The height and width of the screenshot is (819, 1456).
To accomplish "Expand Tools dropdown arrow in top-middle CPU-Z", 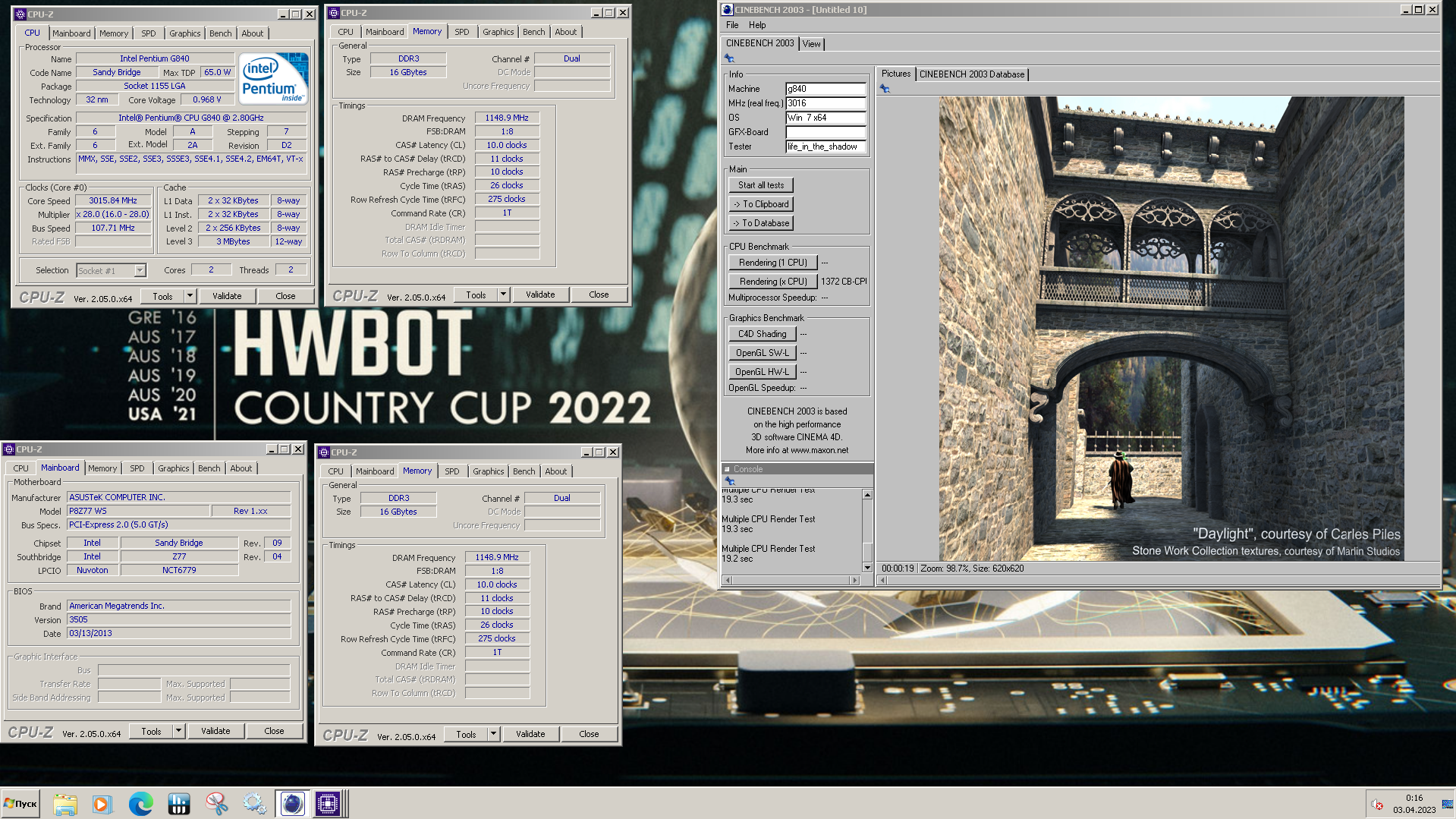I will (503, 295).
